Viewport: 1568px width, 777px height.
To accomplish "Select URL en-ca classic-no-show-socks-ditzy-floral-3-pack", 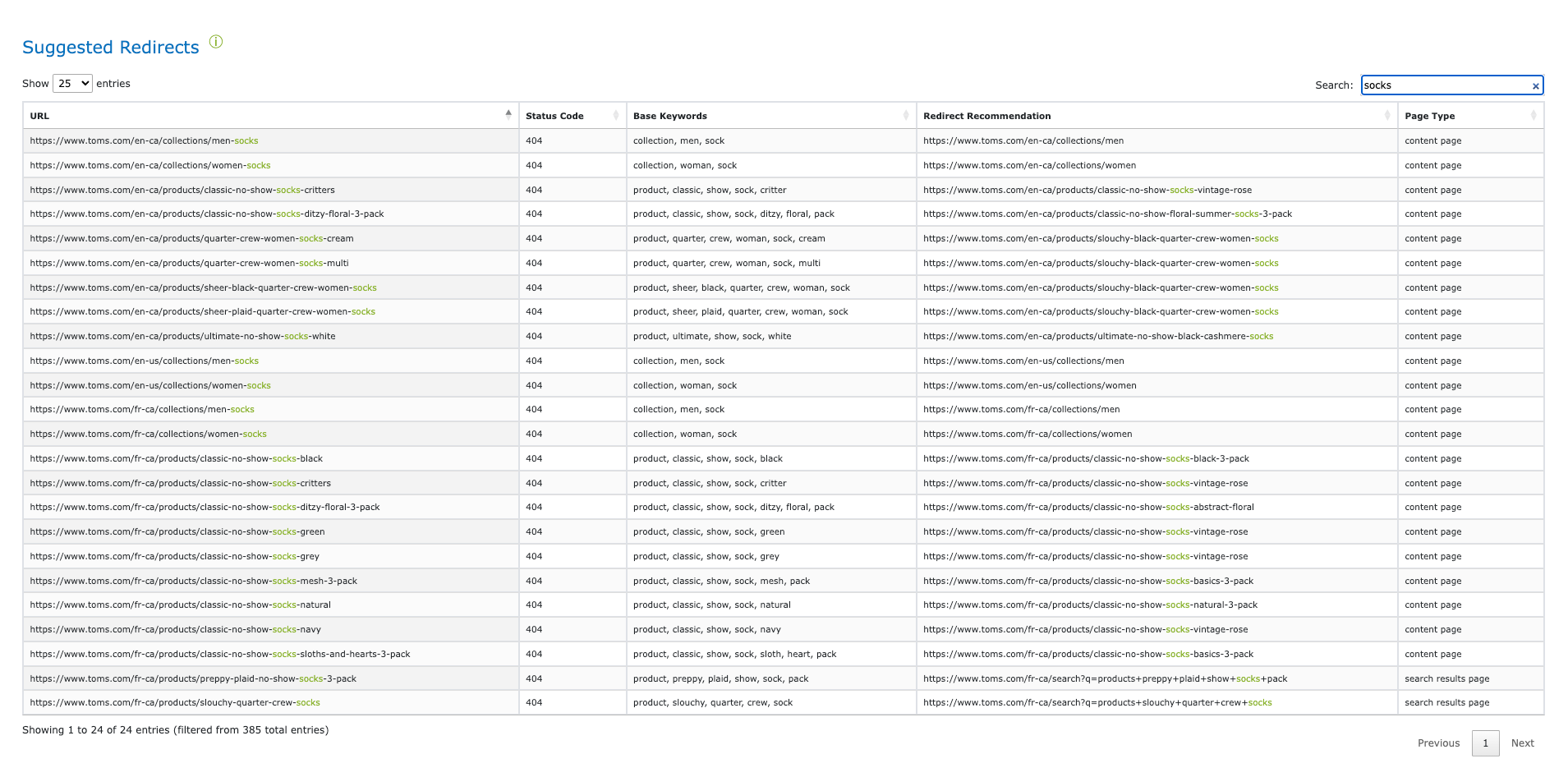I will (x=207, y=214).
